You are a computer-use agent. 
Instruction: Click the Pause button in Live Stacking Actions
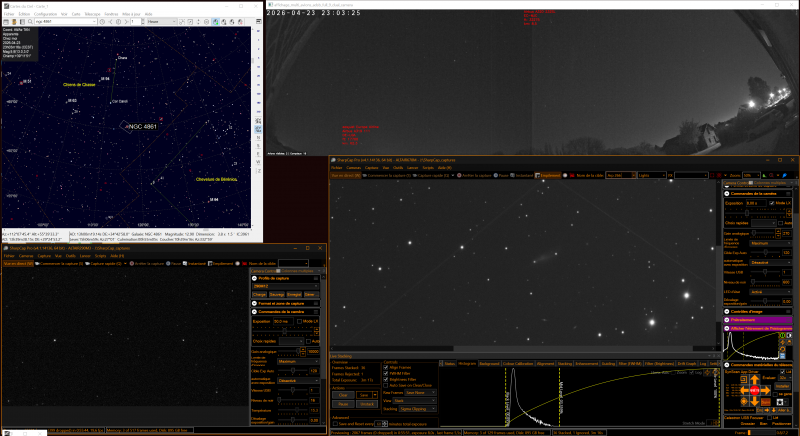pos(343,404)
